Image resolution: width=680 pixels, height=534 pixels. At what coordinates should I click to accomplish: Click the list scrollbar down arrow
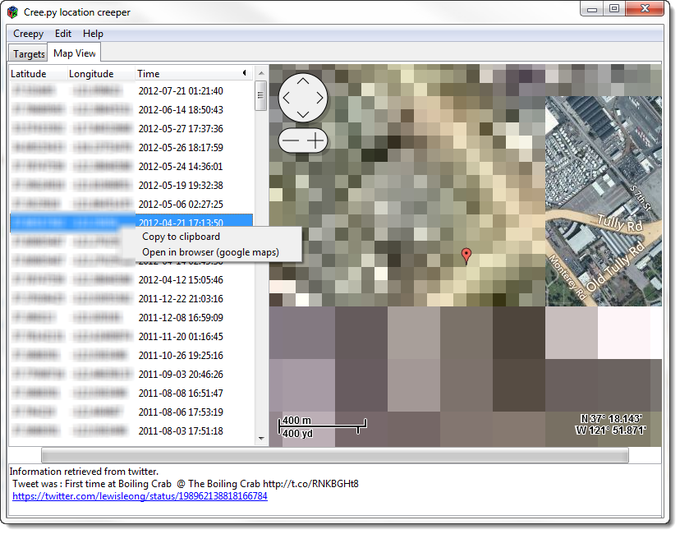(261, 439)
